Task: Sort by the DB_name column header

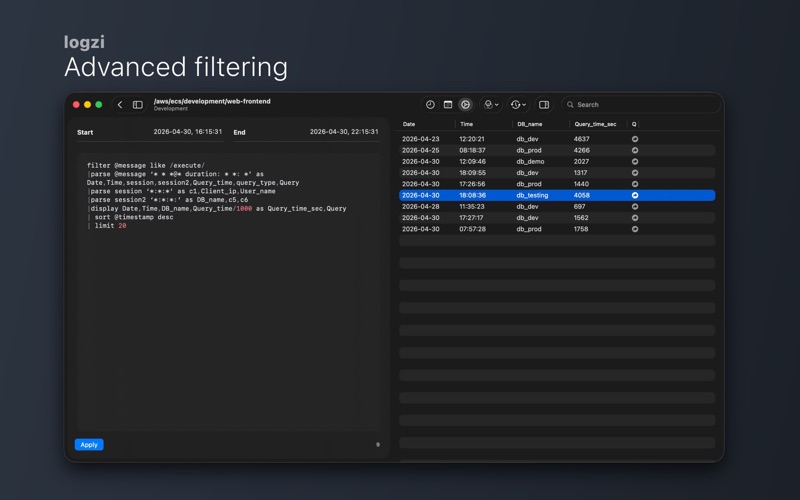Action: pos(530,124)
